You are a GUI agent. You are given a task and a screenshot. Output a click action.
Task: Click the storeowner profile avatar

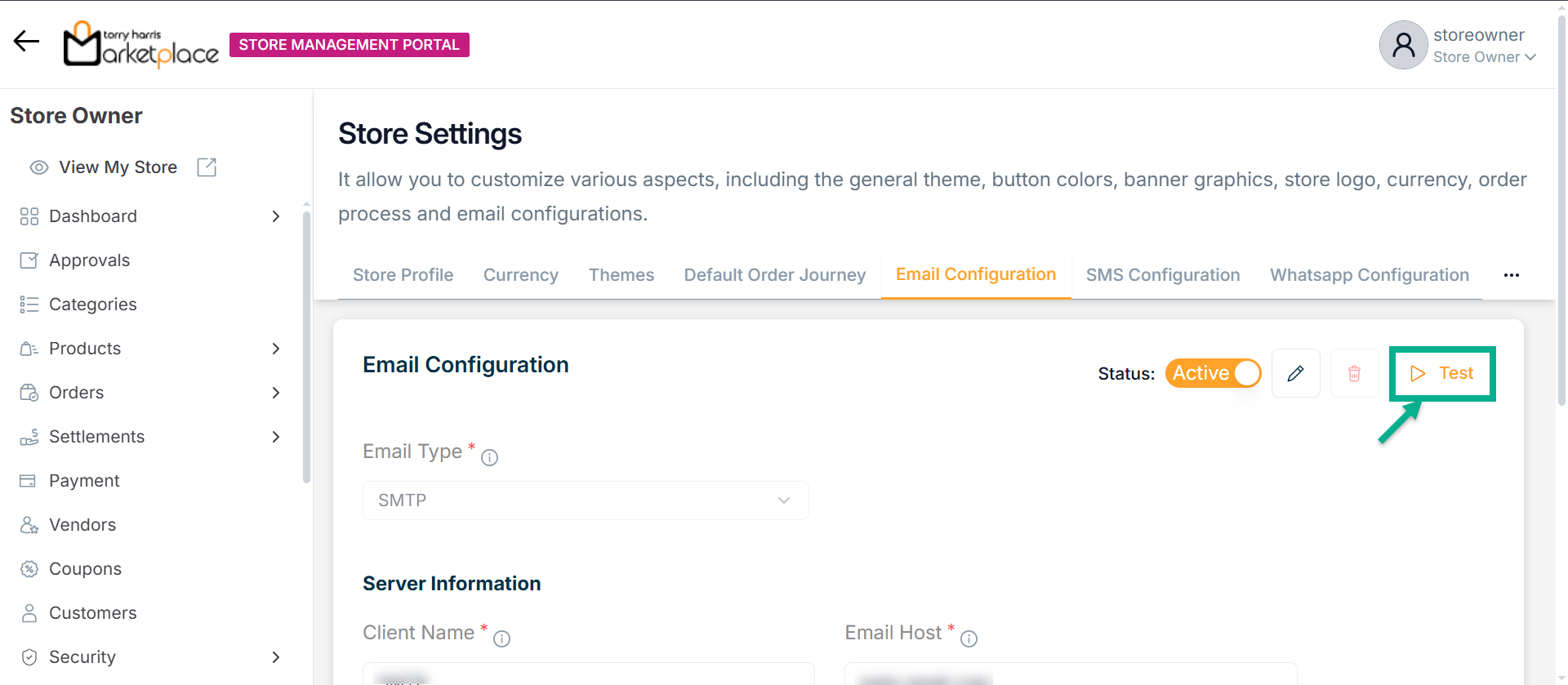[x=1403, y=45]
